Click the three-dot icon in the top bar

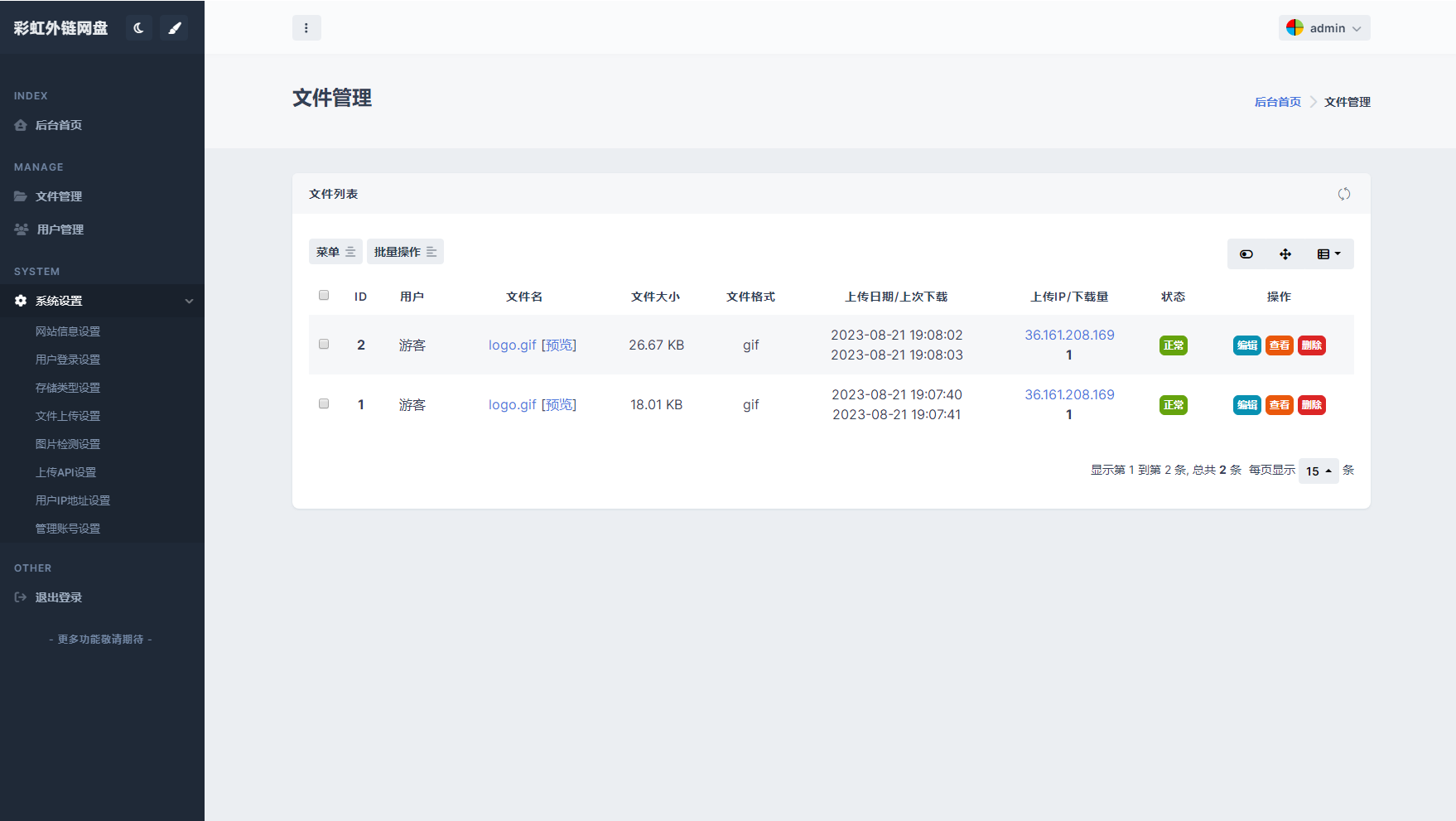click(x=306, y=27)
